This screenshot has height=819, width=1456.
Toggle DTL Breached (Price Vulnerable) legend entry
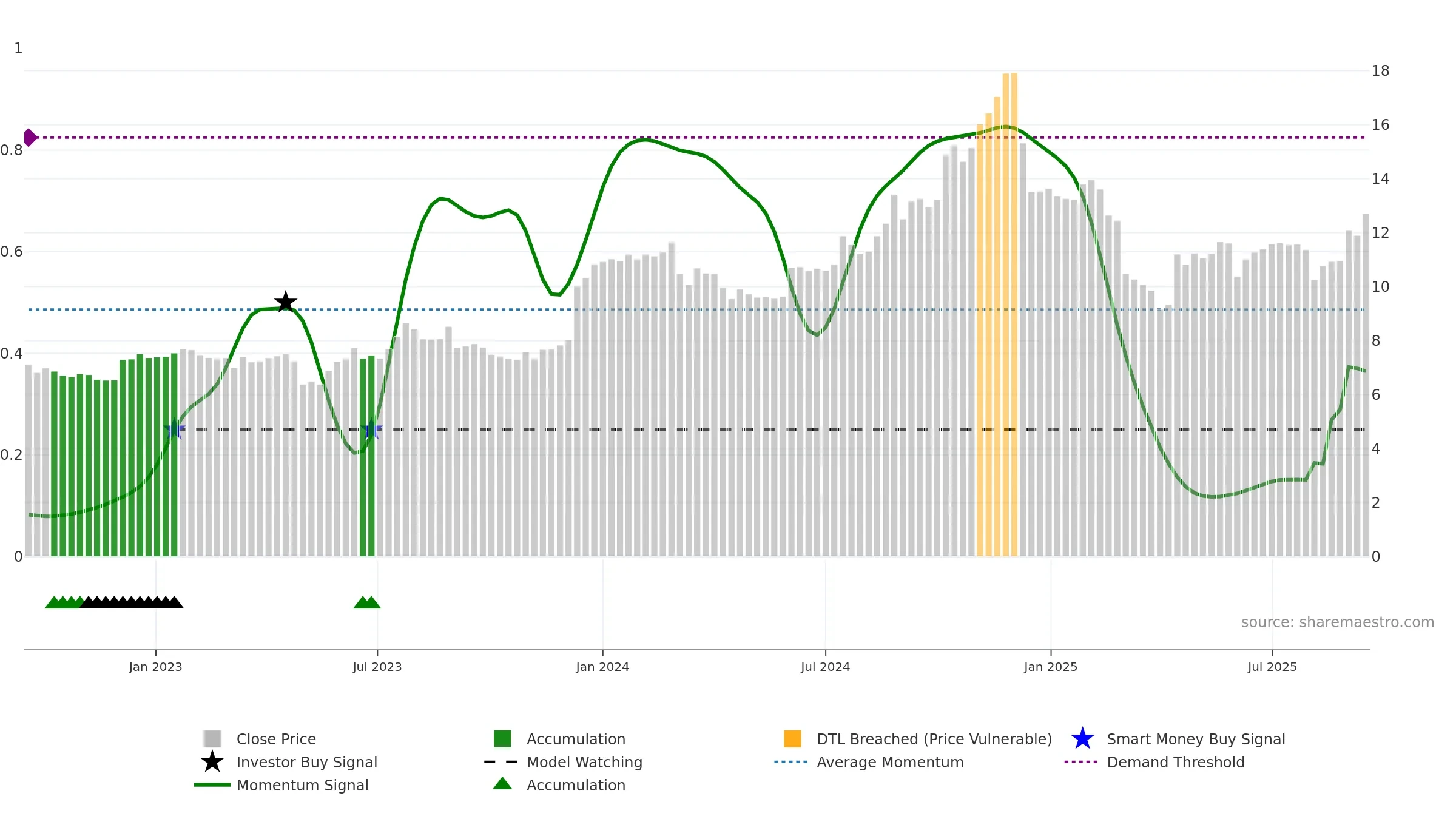(x=918, y=739)
